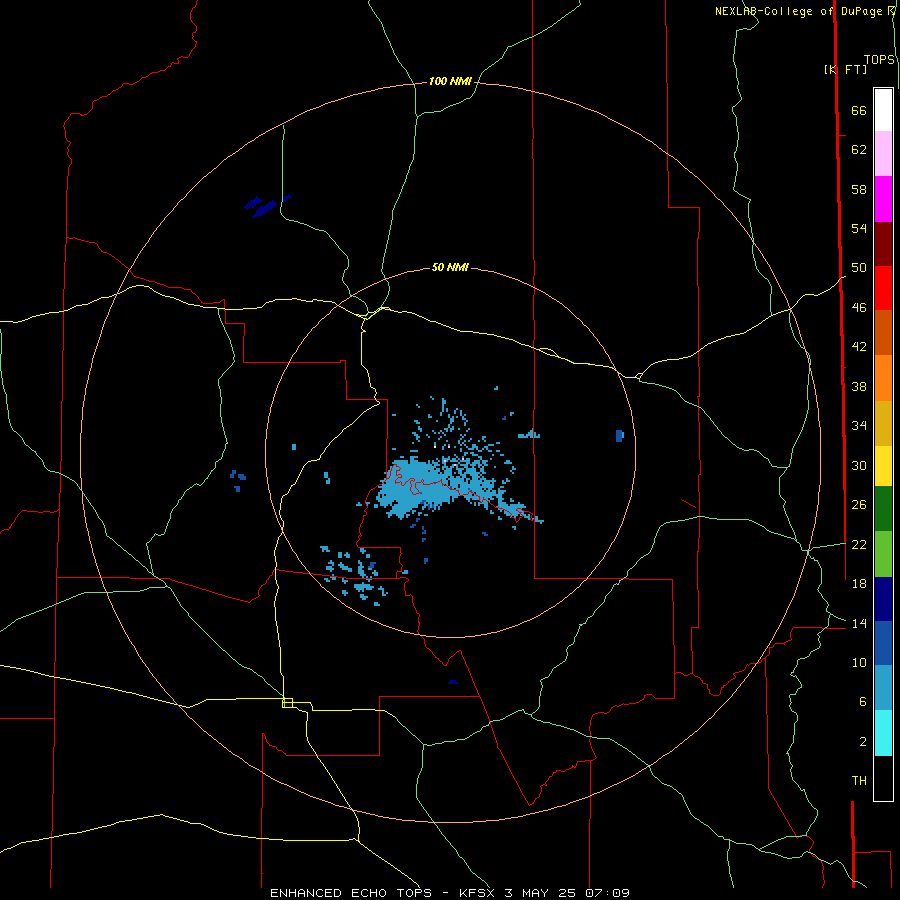
Task: Pick the light green legend swatch
Action: pos(883,554)
